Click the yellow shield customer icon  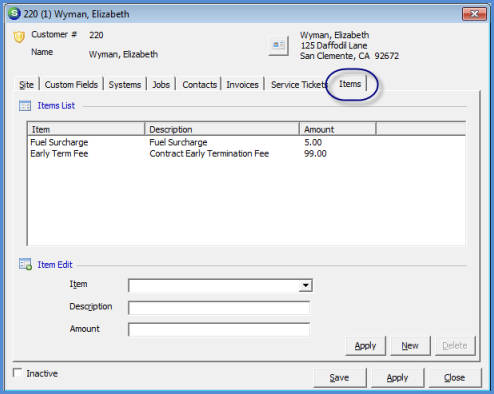click(19, 37)
